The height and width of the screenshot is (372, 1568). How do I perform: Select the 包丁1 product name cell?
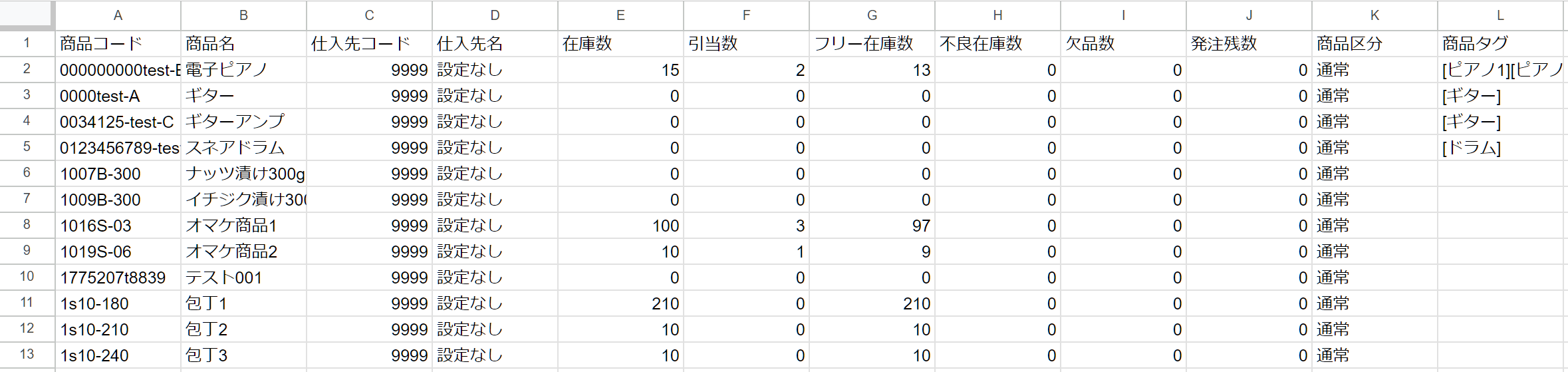[x=243, y=303]
